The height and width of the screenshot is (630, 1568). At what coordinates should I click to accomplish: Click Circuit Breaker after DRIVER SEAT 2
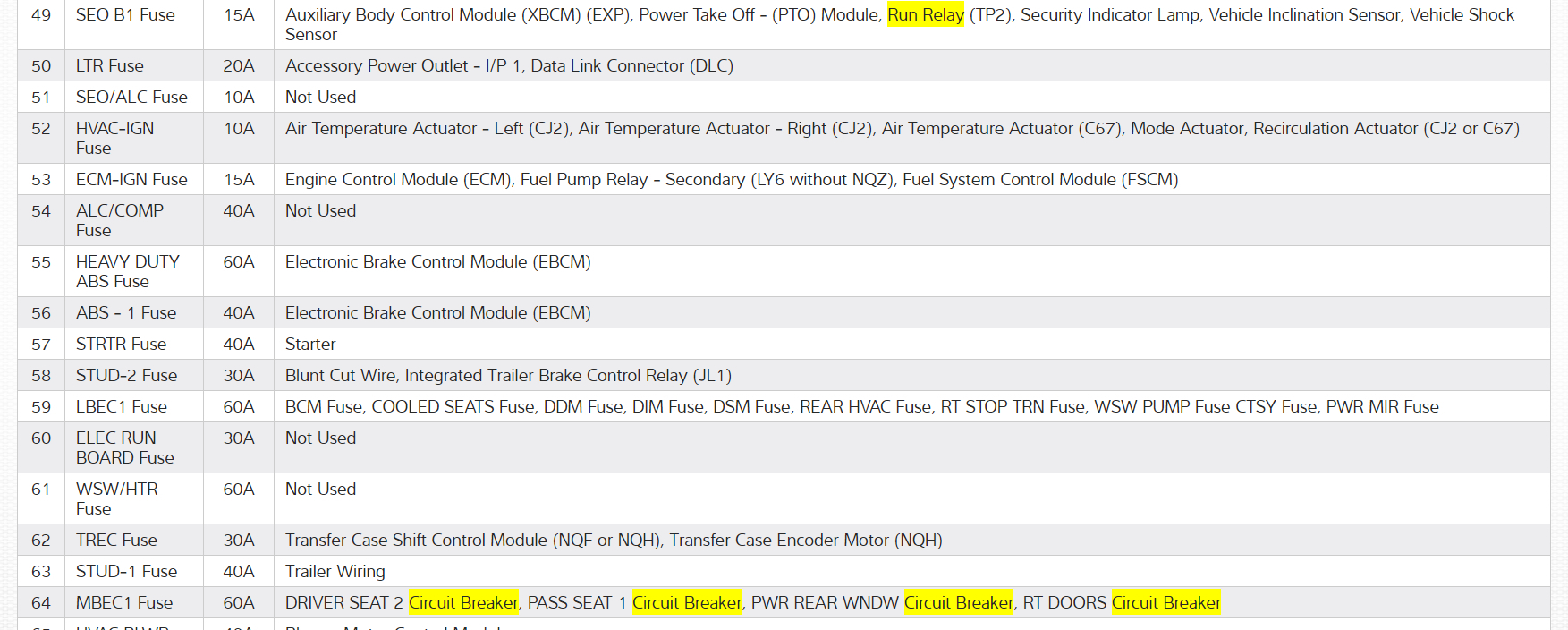point(462,603)
